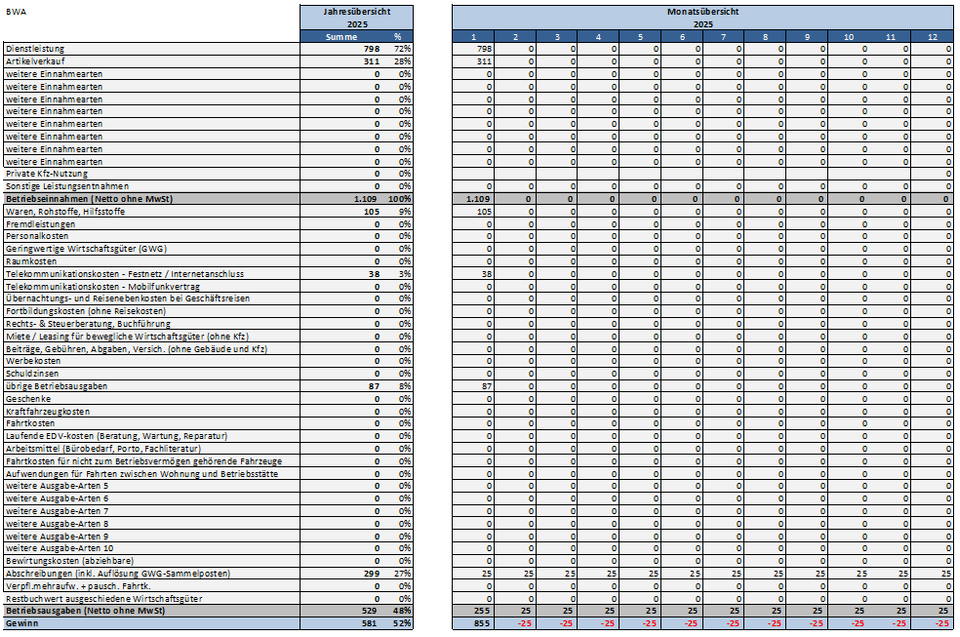
Task: Select Arbeitsmittel (Bürobedarf, Porto, Fachliteratur) label
Action: pyautogui.click(x=103, y=449)
